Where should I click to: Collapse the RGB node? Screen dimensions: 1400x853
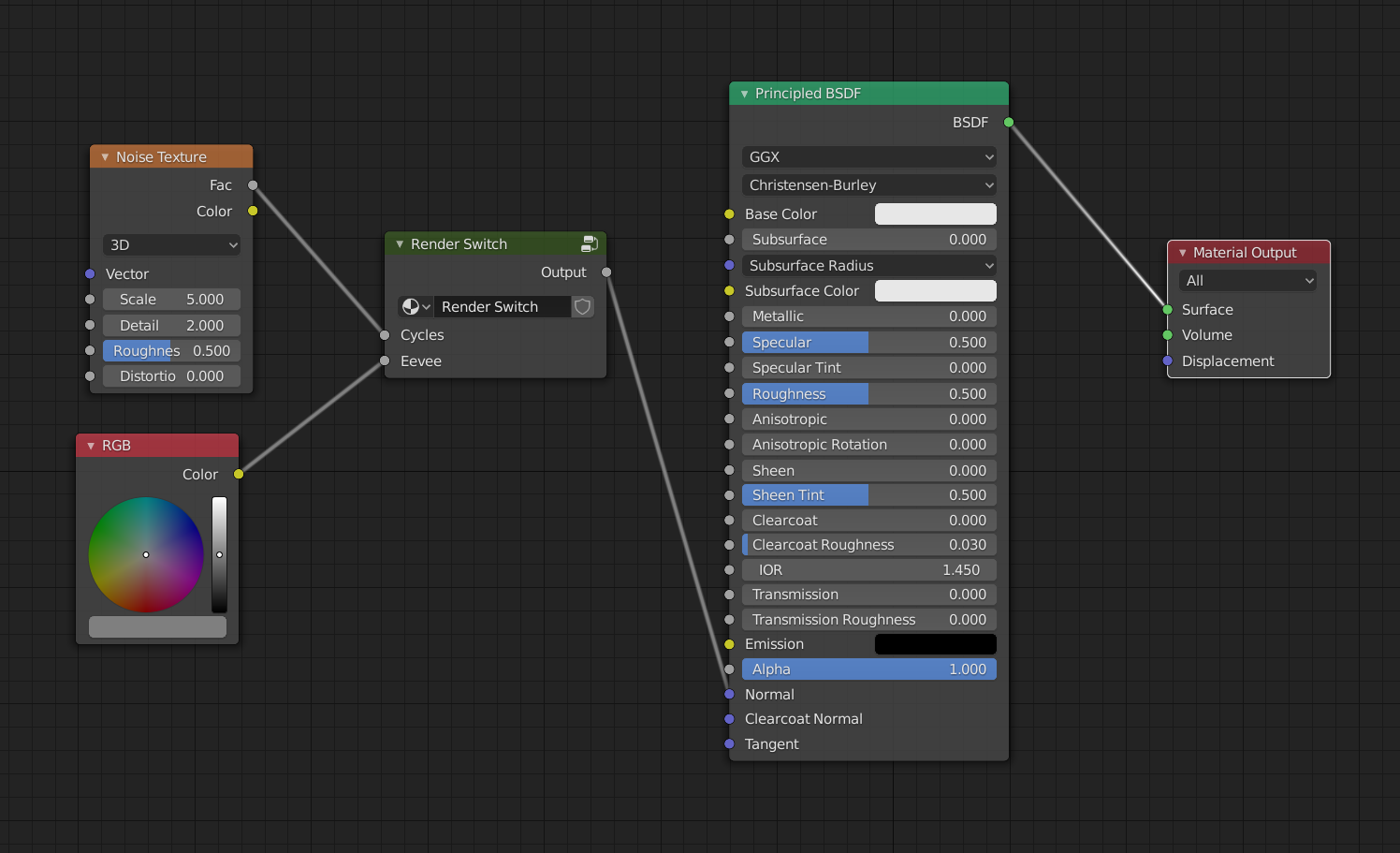[x=91, y=446]
